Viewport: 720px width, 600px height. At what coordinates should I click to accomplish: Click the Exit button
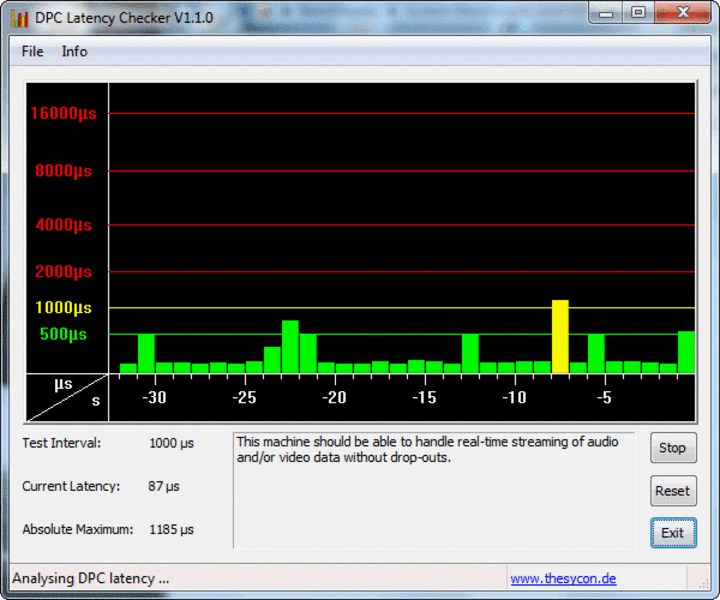(673, 533)
